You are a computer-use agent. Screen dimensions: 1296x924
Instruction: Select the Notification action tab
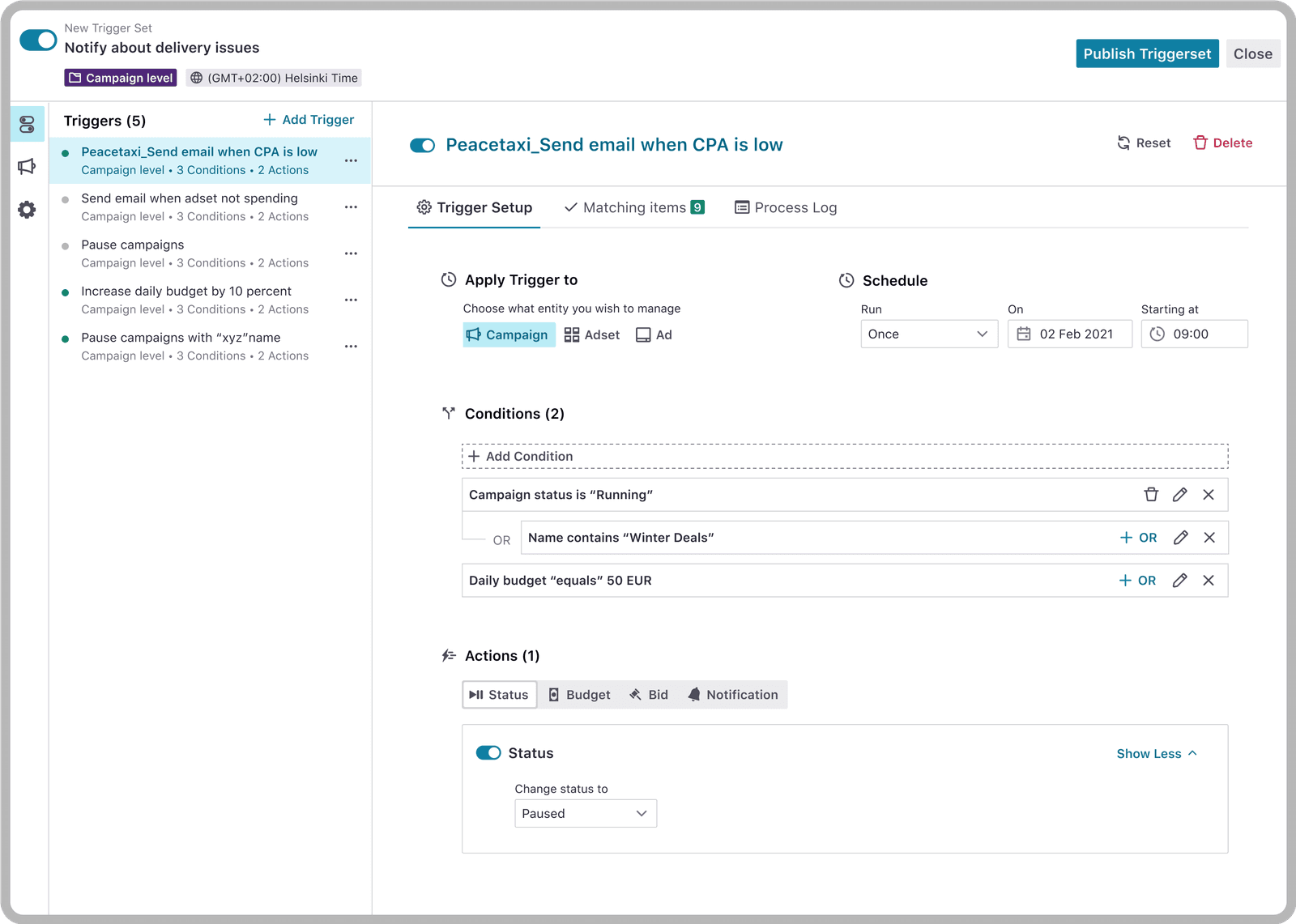pyautogui.click(x=733, y=695)
